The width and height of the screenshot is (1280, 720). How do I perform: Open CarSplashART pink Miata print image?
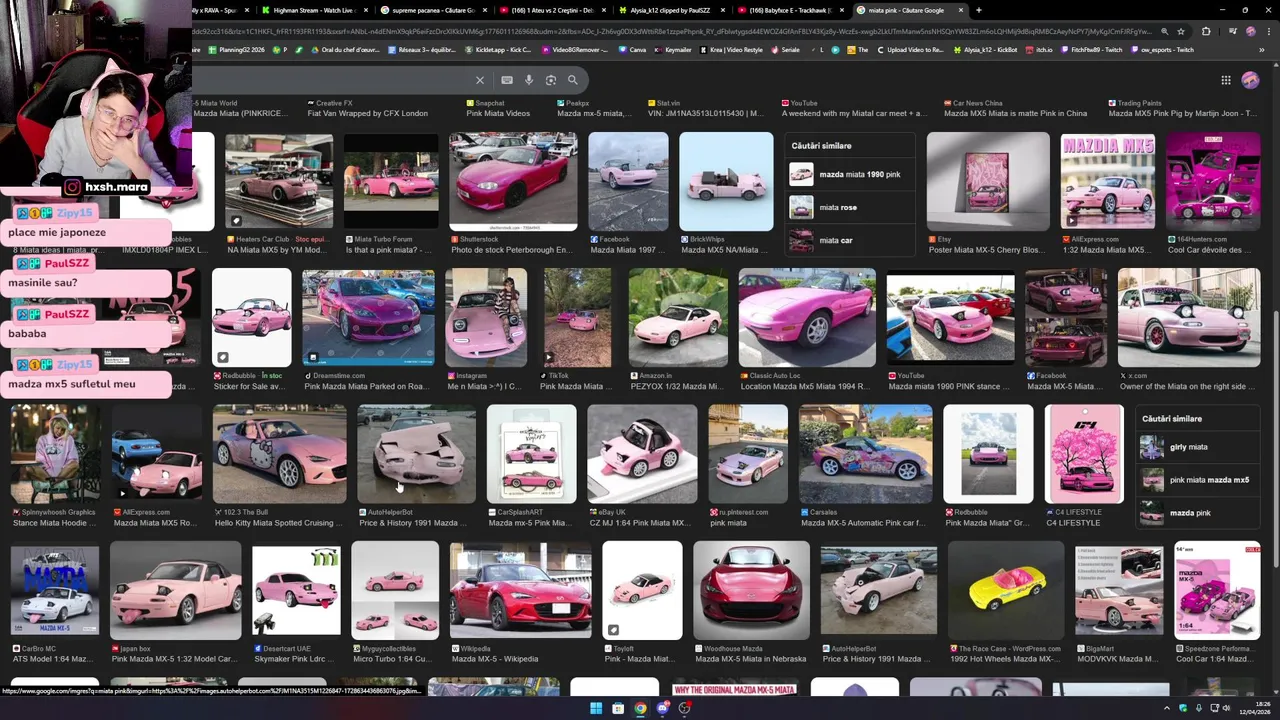[531, 453]
